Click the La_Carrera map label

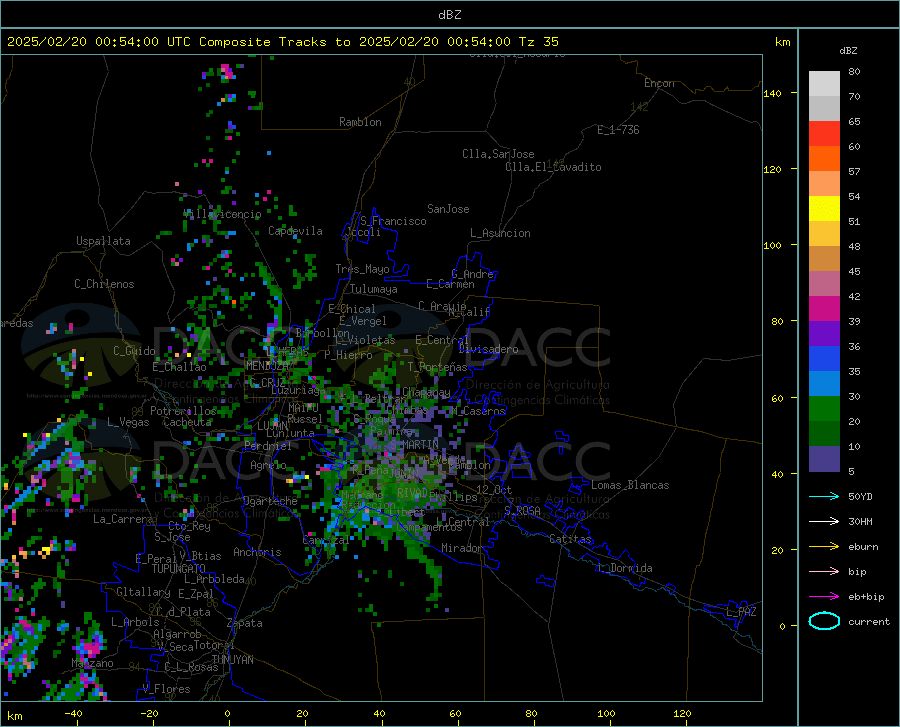[123, 519]
